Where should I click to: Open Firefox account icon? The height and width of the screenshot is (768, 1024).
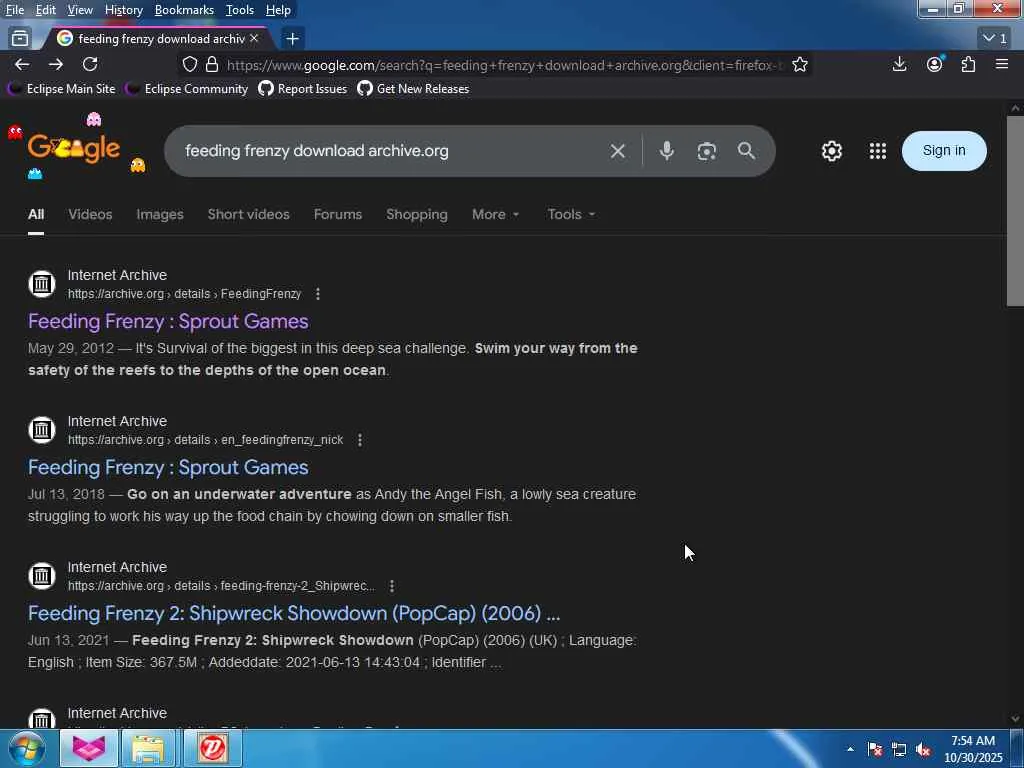[x=935, y=64]
